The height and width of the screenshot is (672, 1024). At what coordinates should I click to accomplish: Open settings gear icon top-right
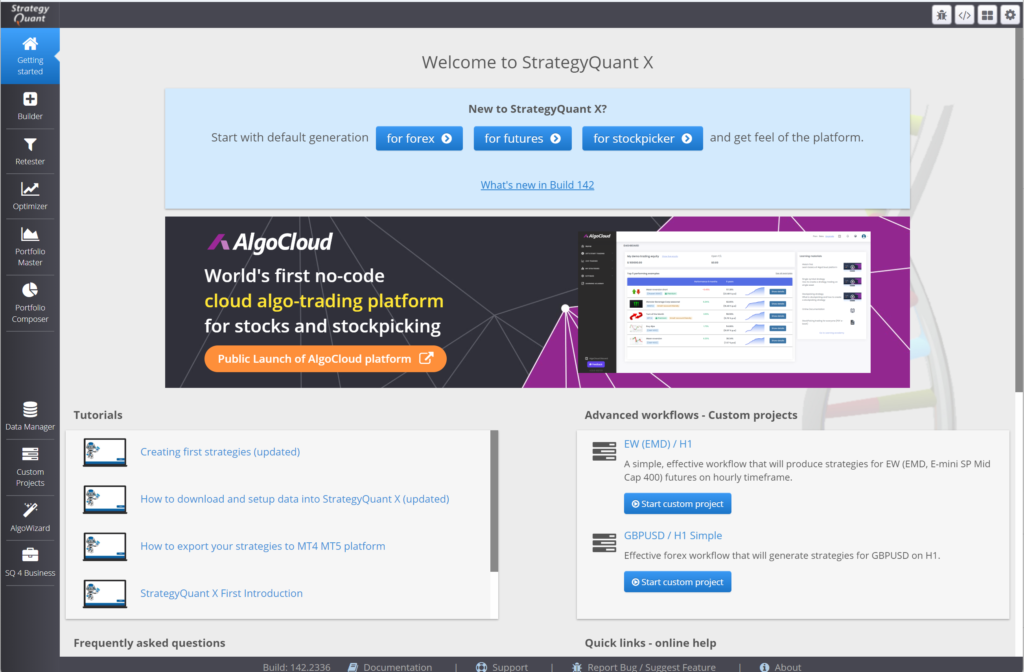coord(1010,15)
